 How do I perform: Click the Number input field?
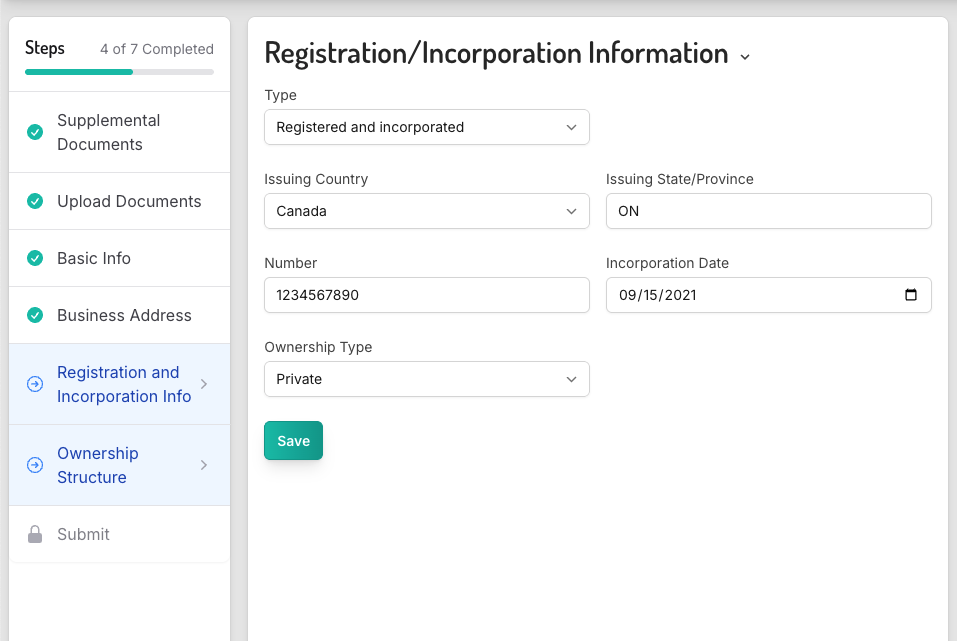pyautogui.click(x=426, y=295)
